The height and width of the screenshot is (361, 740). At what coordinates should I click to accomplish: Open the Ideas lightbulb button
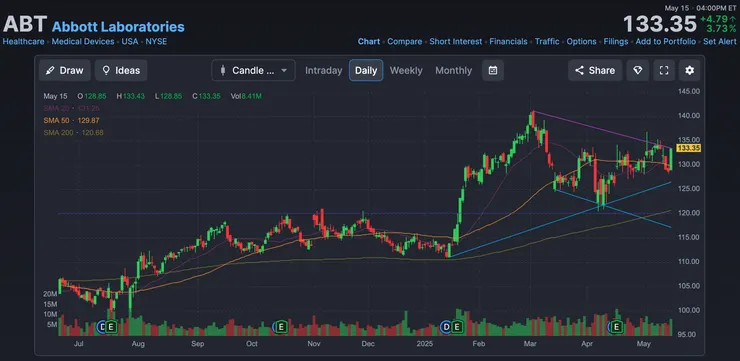pos(121,70)
